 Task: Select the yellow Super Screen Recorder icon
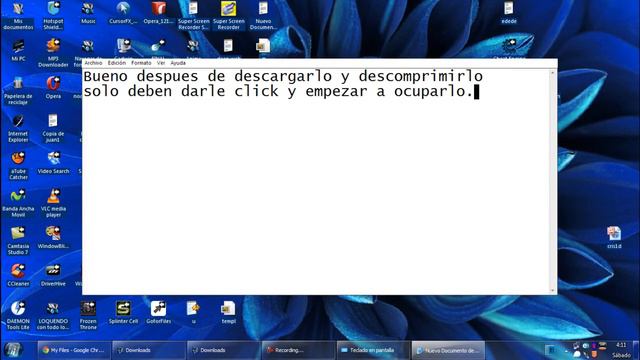pyautogui.click(x=228, y=16)
